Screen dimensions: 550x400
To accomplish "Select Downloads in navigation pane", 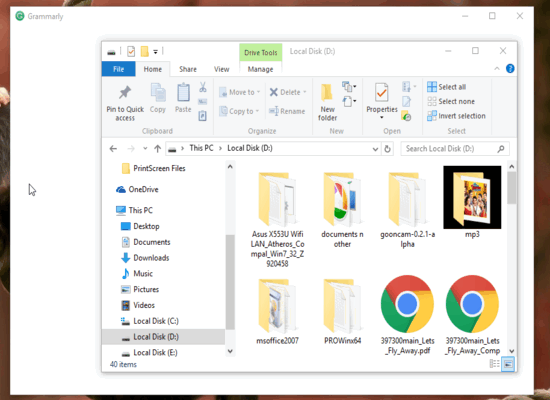I will (x=145, y=258).
